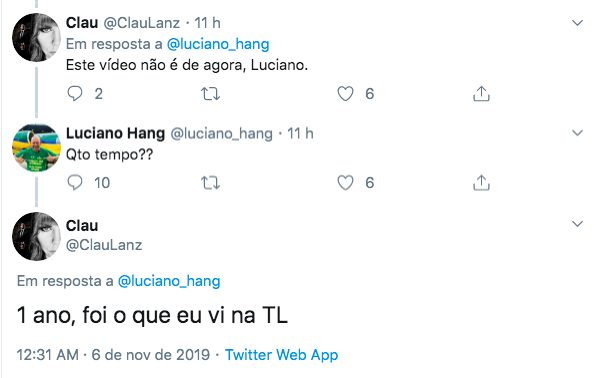600x378 pixels.
Task: Open options chevron on Clau's main tweet
Action: coord(577,224)
